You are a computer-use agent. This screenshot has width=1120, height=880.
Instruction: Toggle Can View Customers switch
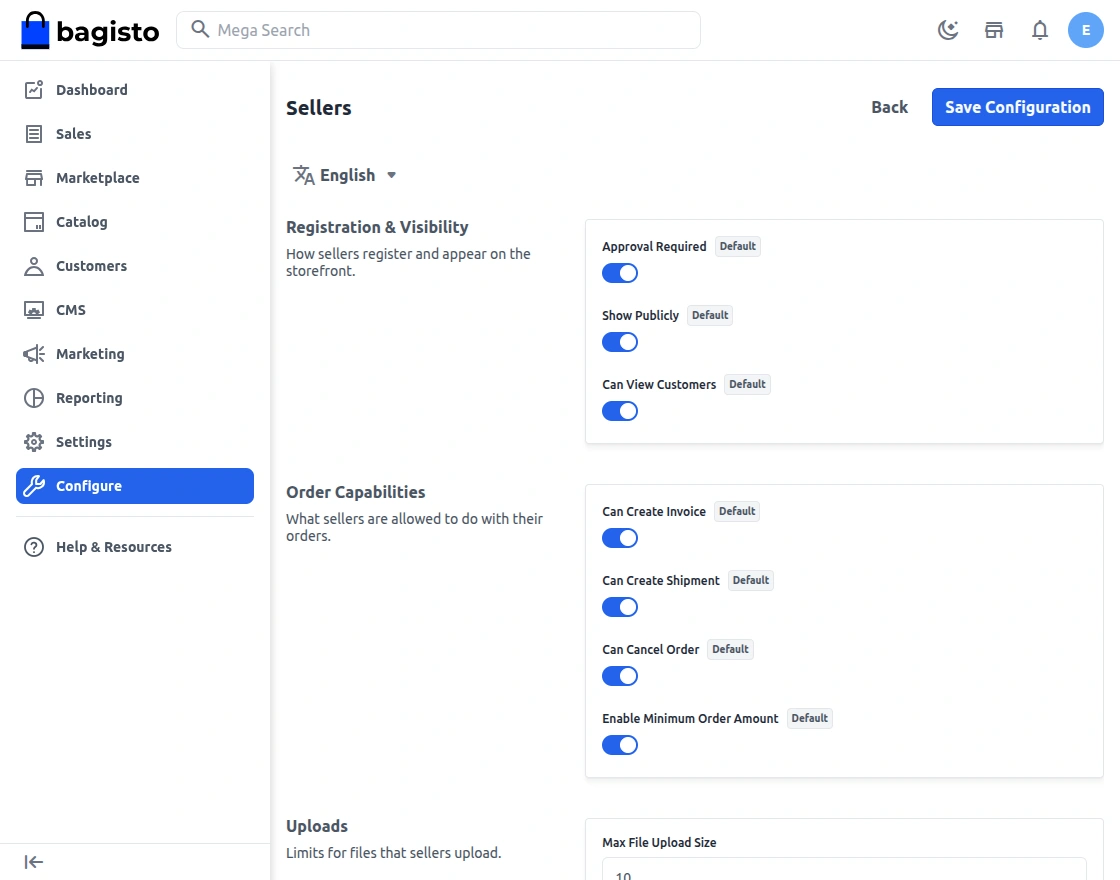(619, 411)
